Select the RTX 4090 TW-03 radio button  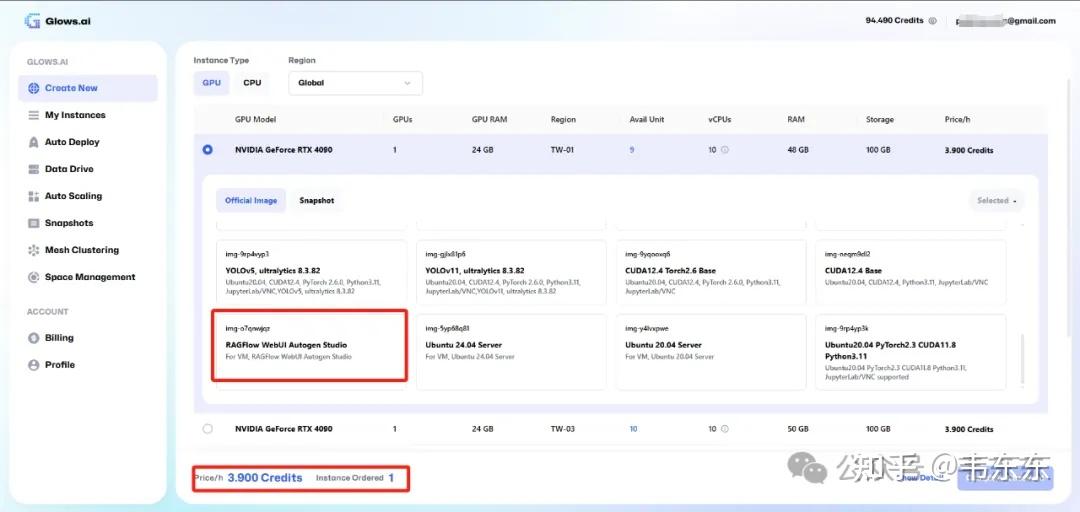click(x=208, y=429)
